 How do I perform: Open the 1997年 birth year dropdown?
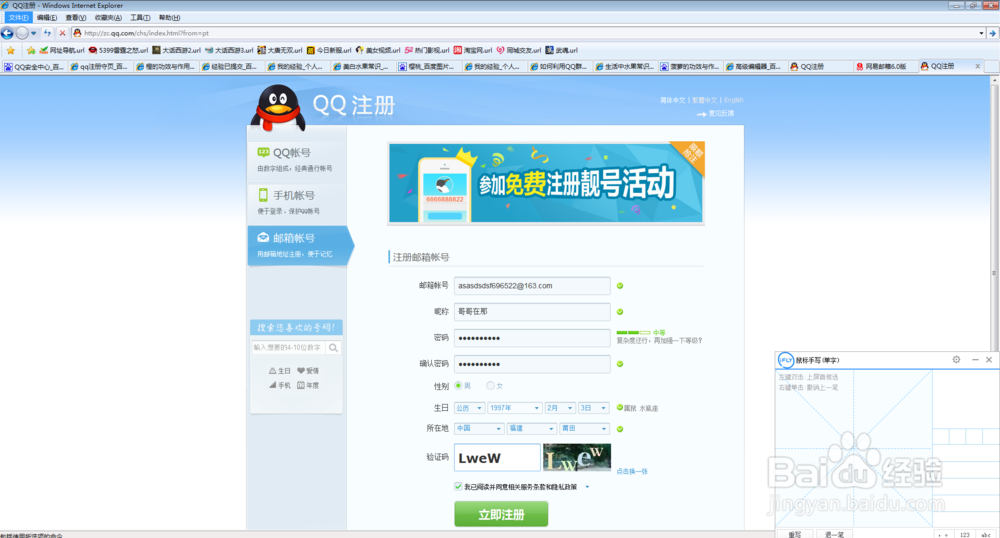(515, 408)
